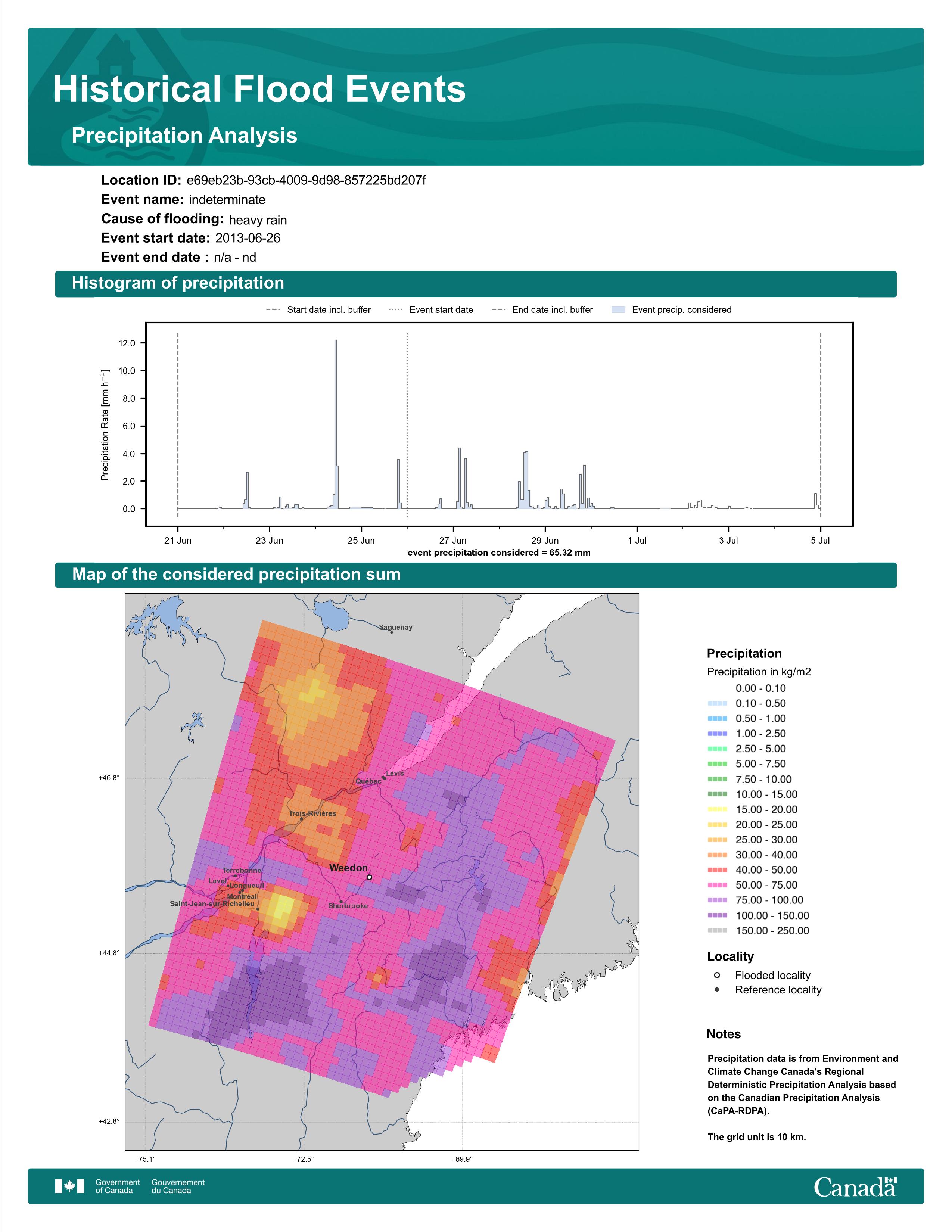Screen dimensions: 952x1232
Task: Click the 50.00 - 75.00 precipitation swatch
Action: (718, 885)
